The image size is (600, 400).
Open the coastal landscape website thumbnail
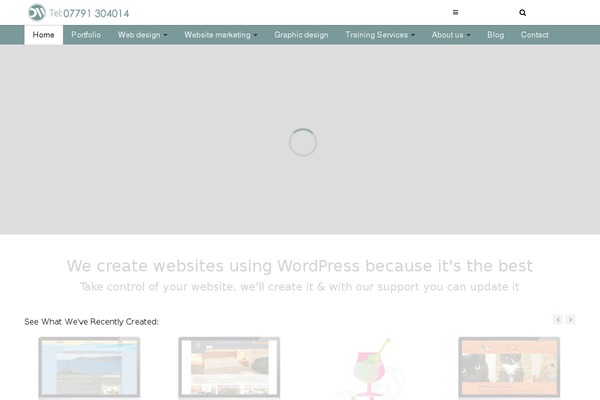pyautogui.click(x=89, y=368)
